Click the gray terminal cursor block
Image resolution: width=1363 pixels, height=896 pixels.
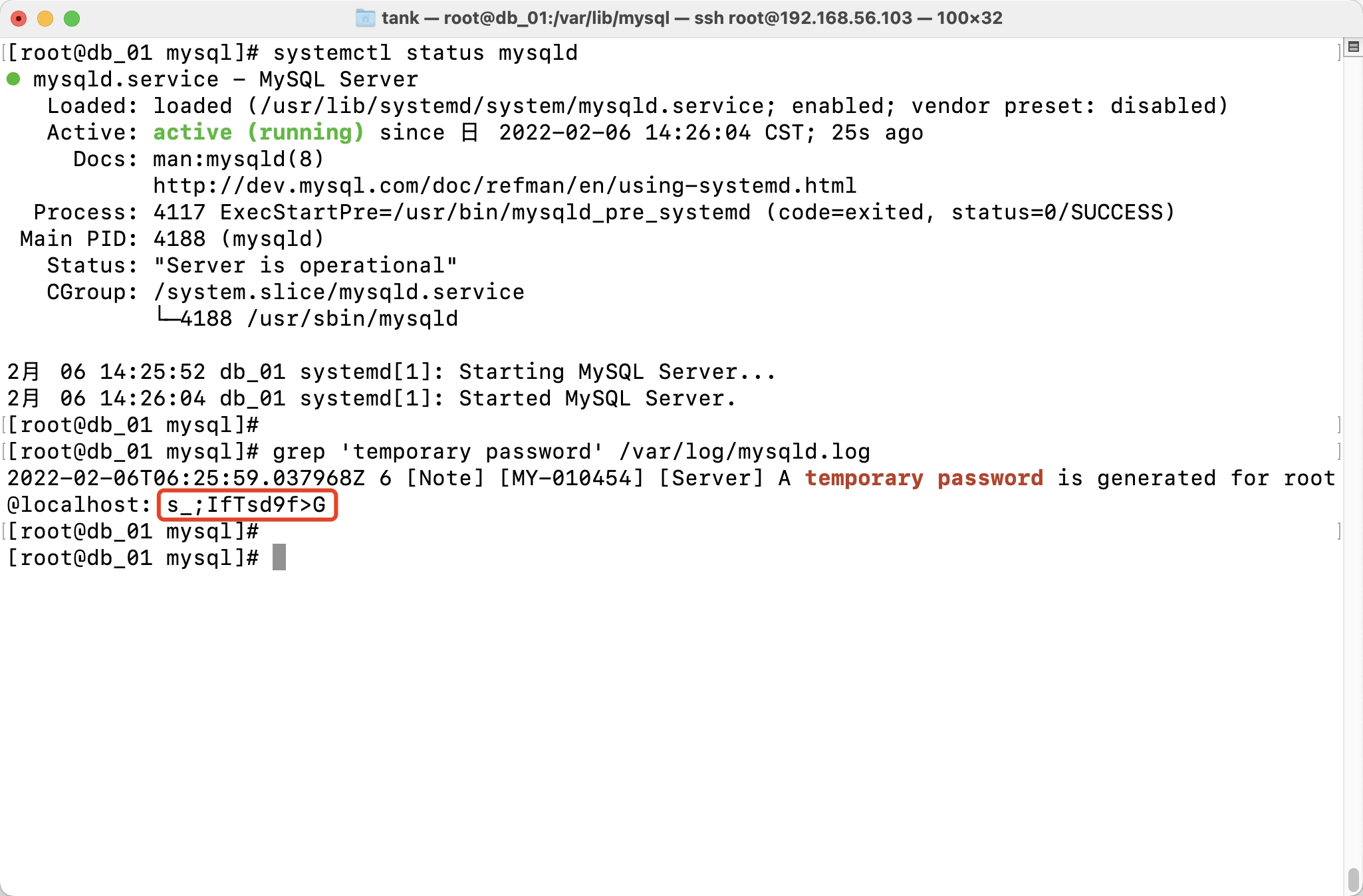(x=279, y=557)
